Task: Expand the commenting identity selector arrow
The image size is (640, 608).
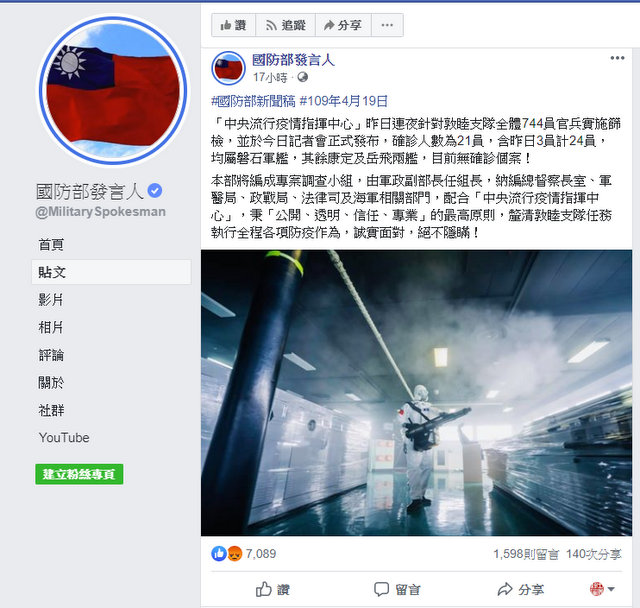Action: point(611,589)
